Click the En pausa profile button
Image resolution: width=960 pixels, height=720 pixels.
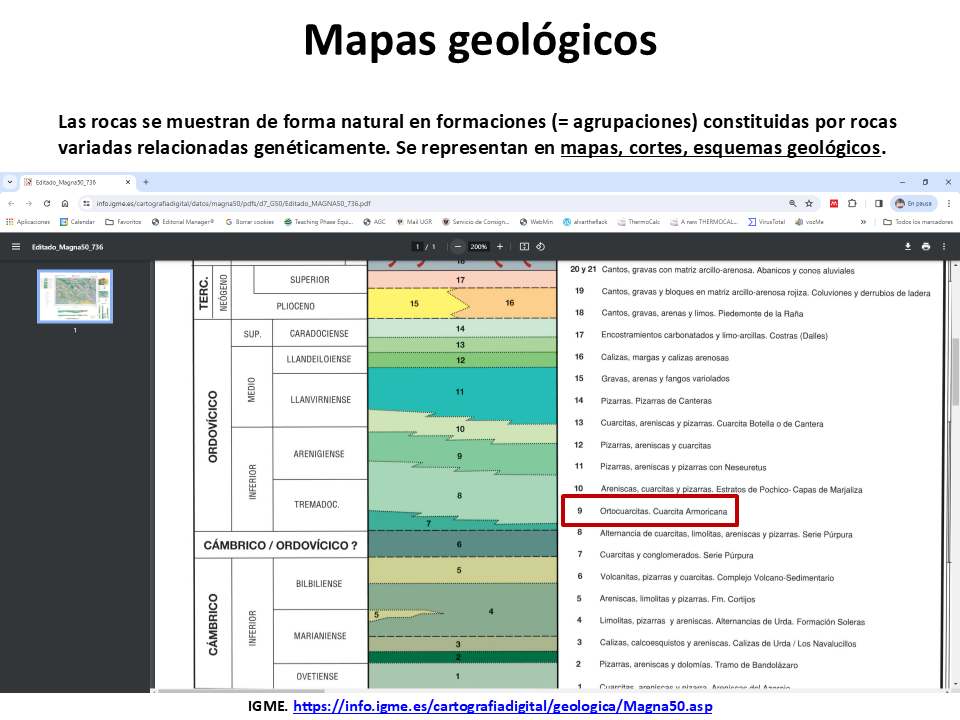pos(912,203)
